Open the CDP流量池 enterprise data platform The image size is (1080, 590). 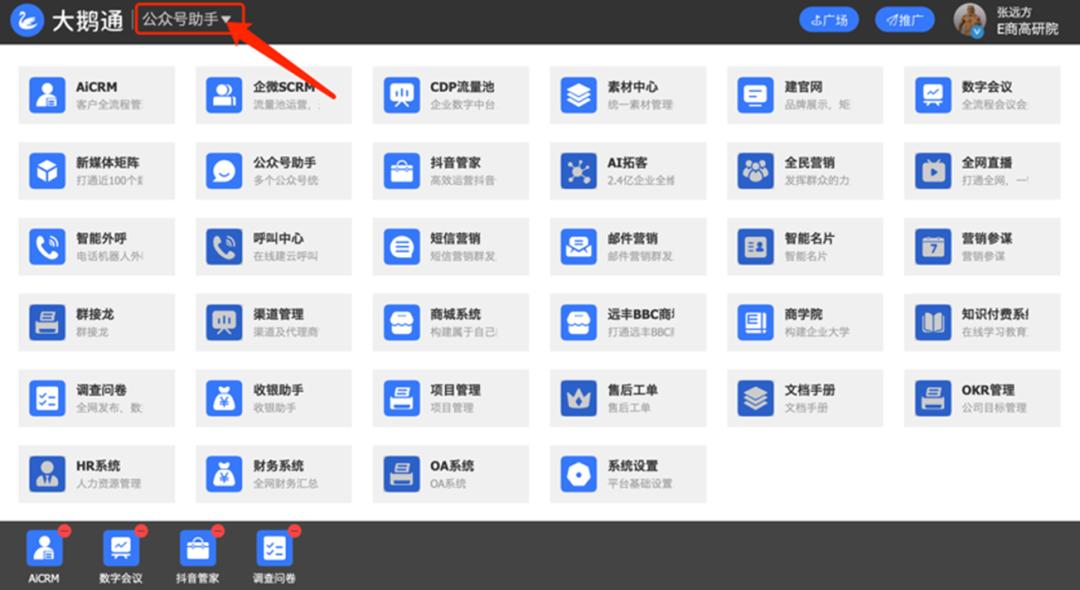coord(450,94)
